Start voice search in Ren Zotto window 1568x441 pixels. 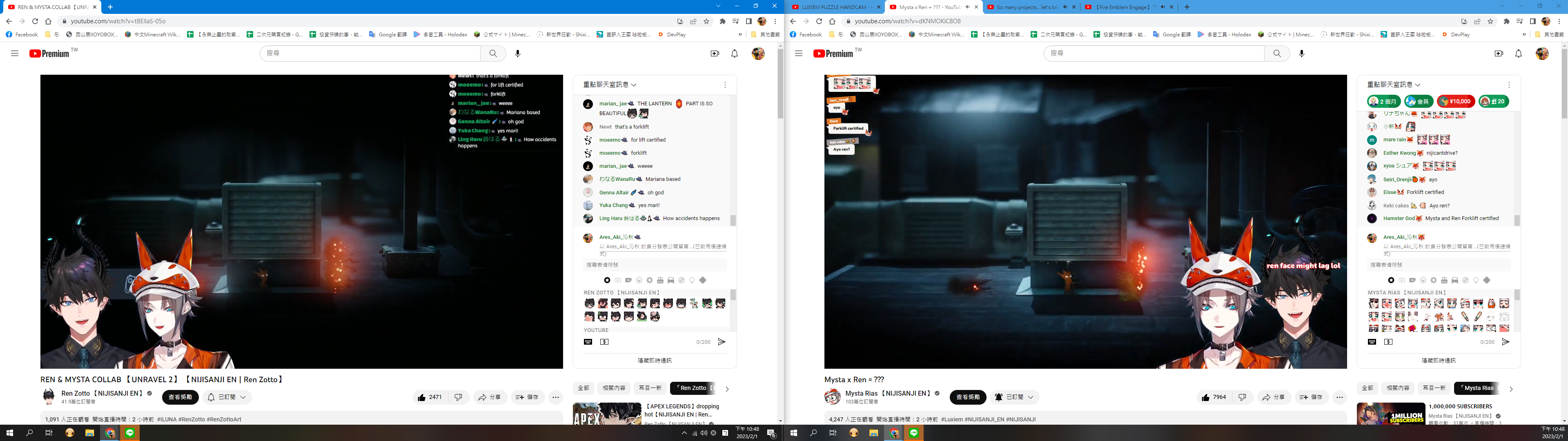[517, 53]
